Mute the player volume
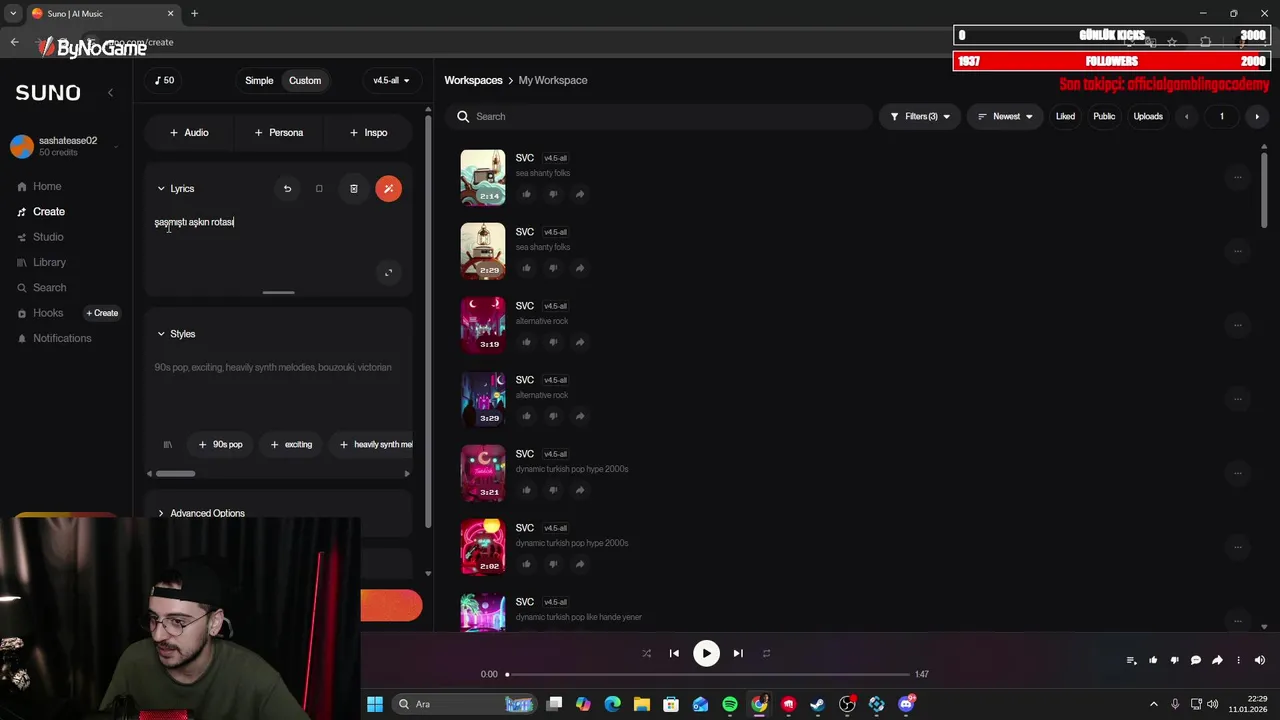The width and height of the screenshot is (1280, 720). point(1260,660)
